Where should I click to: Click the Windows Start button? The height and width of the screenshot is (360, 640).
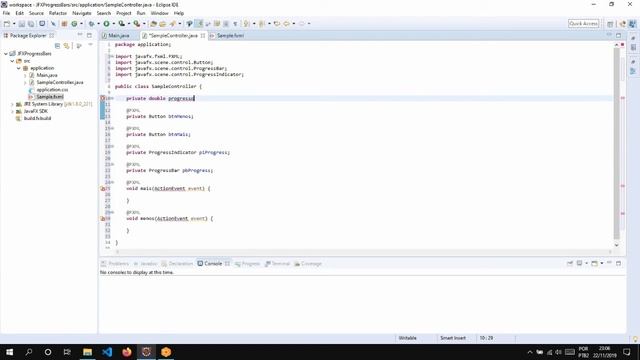(x=9, y=352)
